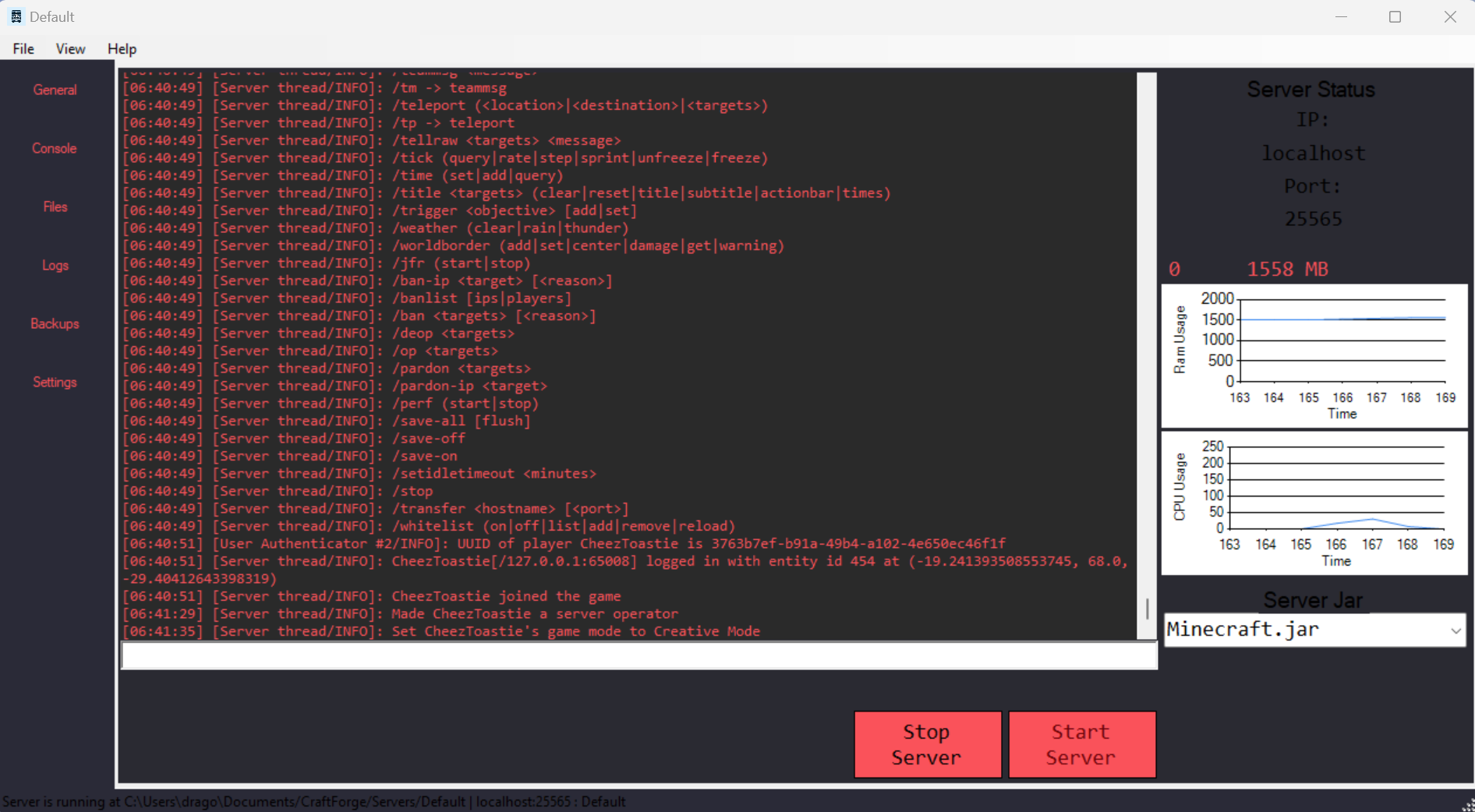Open the Settings section
The image size is (1475, 812).
[x=55, y=382]
